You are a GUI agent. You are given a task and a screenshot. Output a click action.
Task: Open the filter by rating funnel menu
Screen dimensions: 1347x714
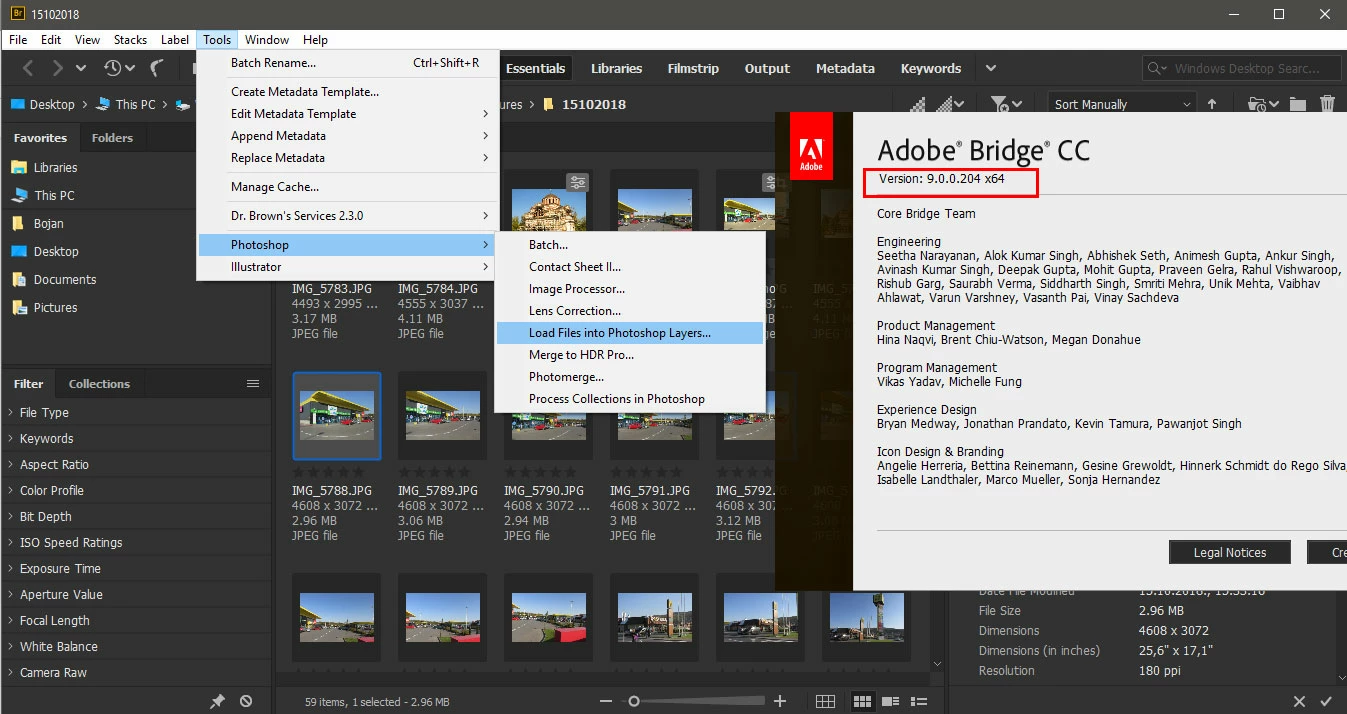1005,104
